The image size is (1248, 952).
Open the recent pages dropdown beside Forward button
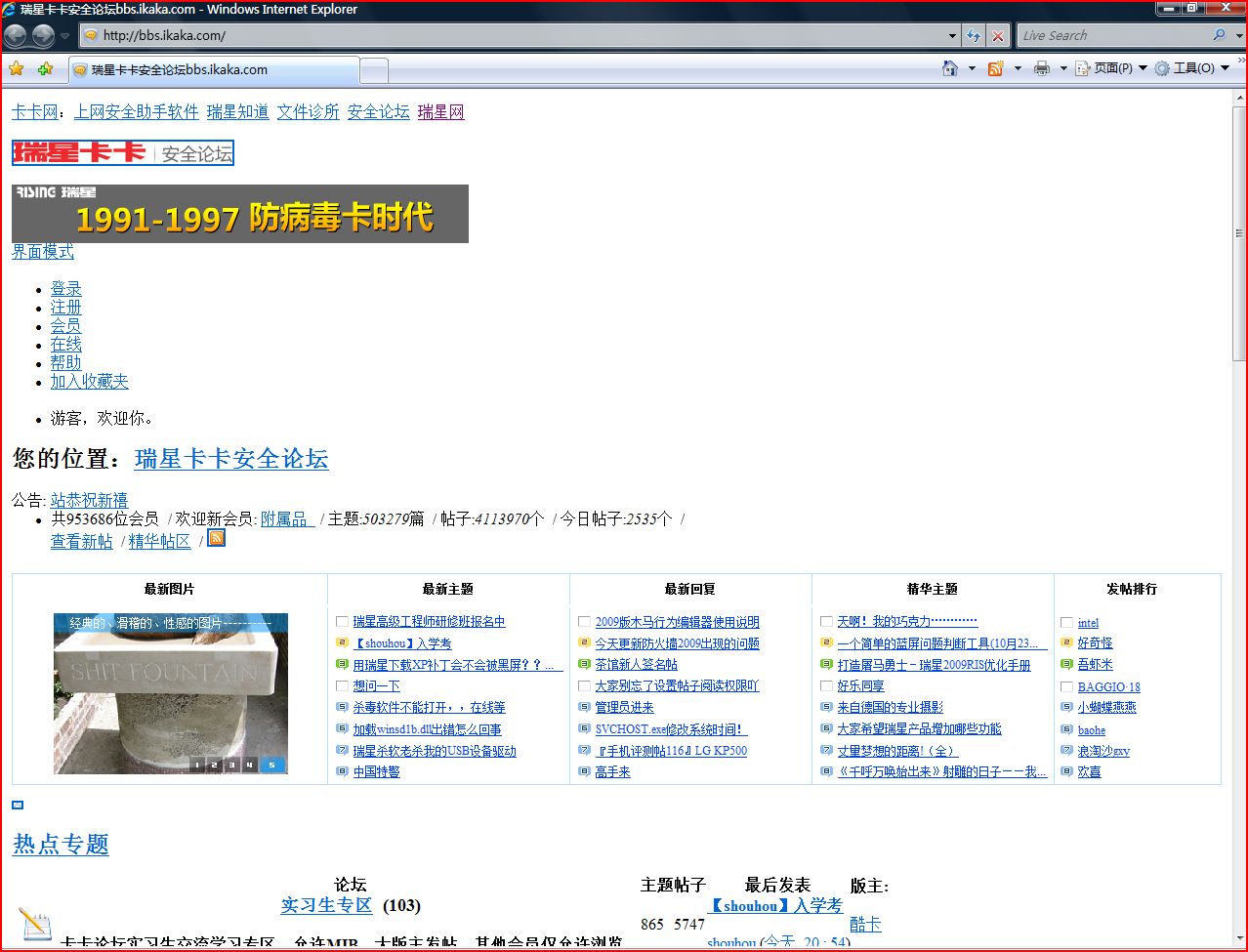[x=64, y=36]
